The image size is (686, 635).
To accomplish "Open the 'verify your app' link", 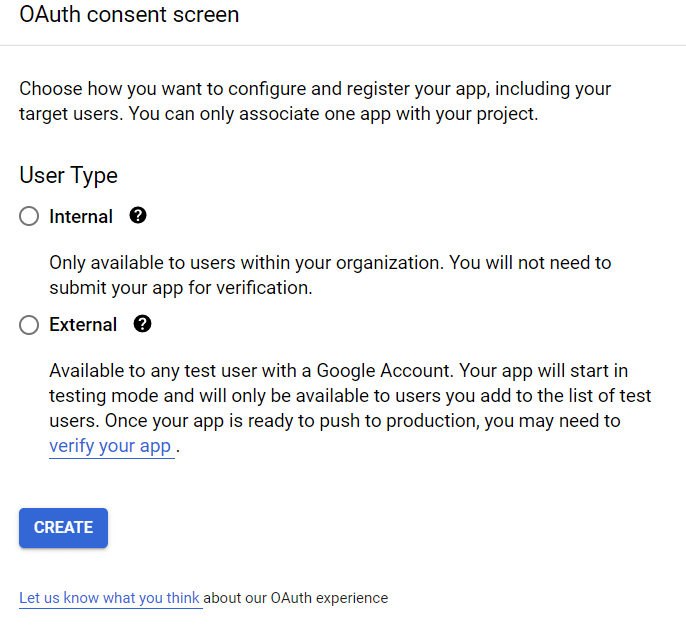I will pyautogui.click(x=111, y=446).
